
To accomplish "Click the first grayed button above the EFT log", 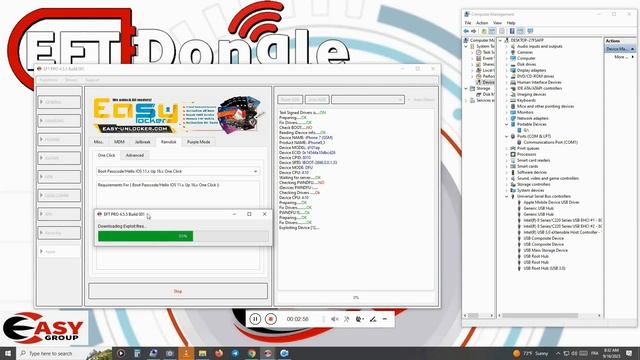I will tap(290, 100).
